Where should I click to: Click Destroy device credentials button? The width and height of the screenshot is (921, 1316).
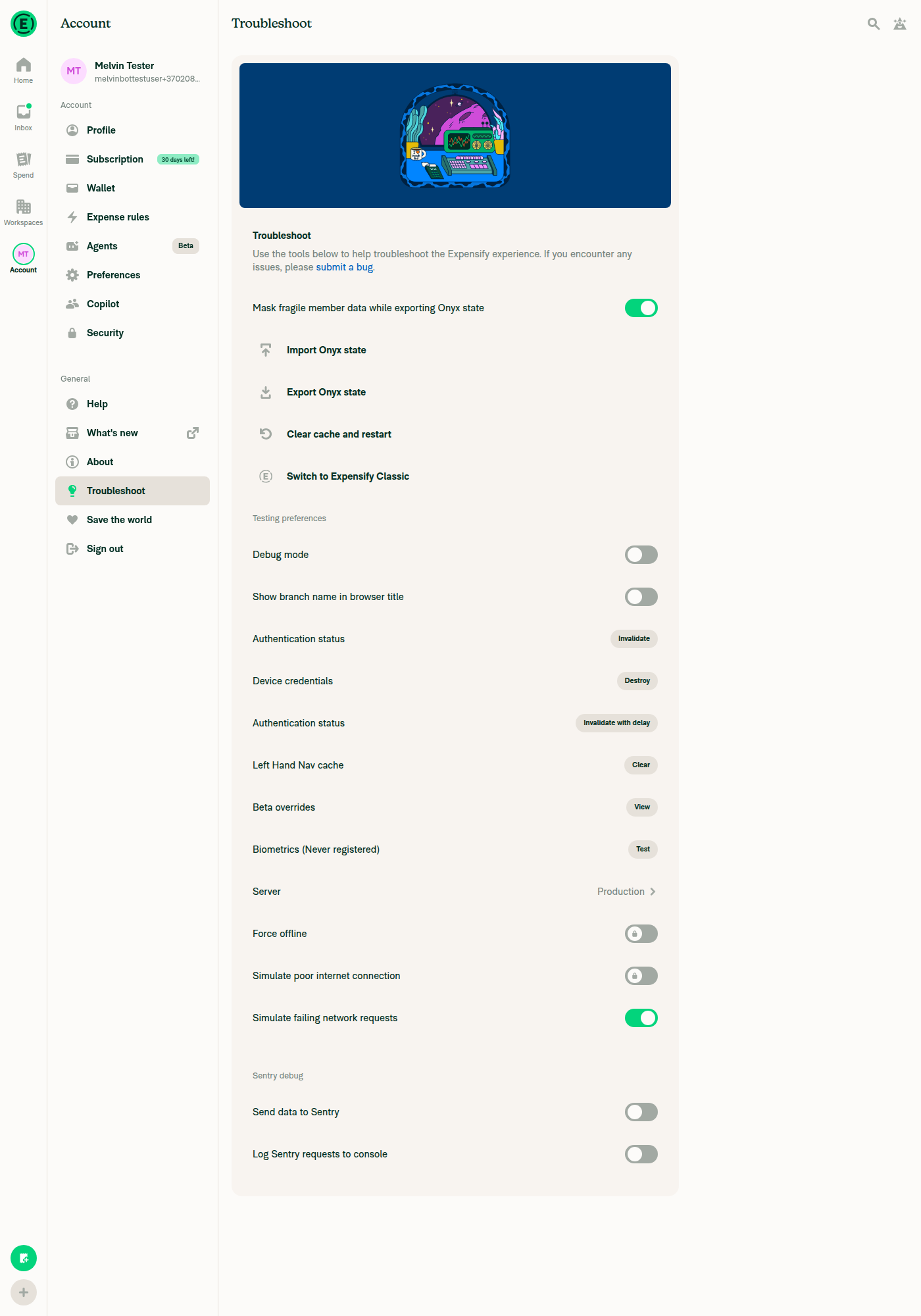pos(637,681)
